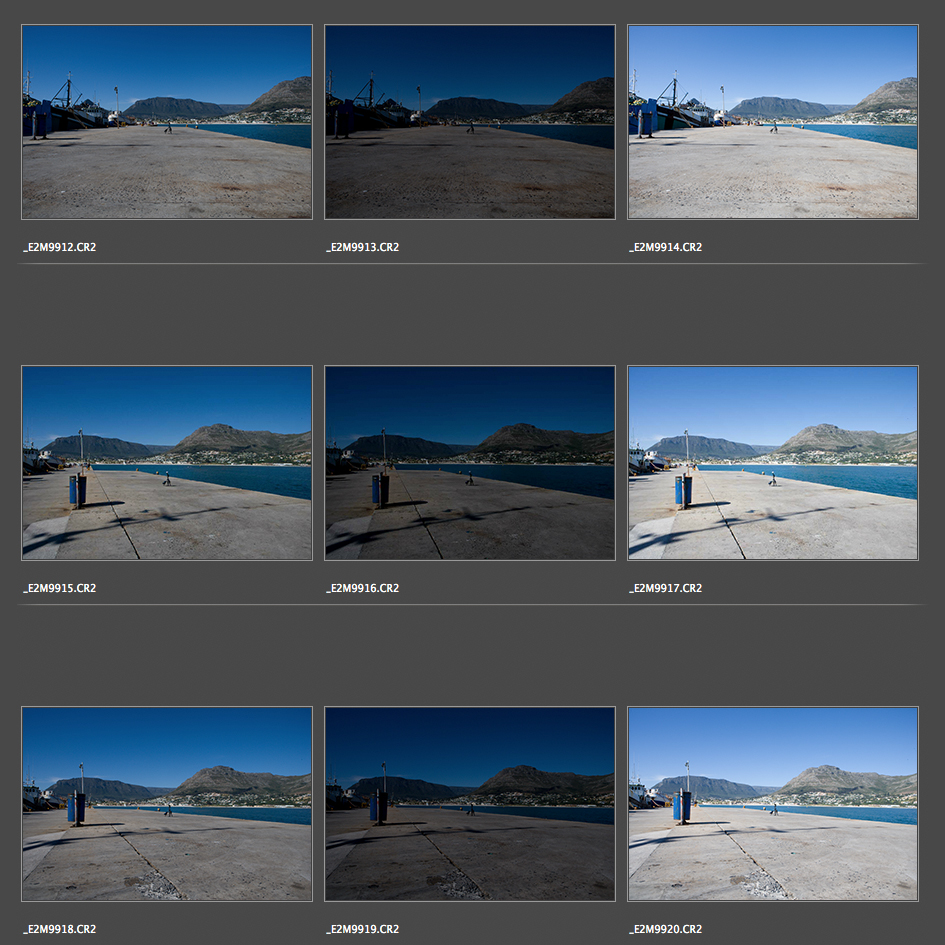Open the _E2M9915.CR2 image thumbnail
The image size is (945, 945).
pos(166,463)
